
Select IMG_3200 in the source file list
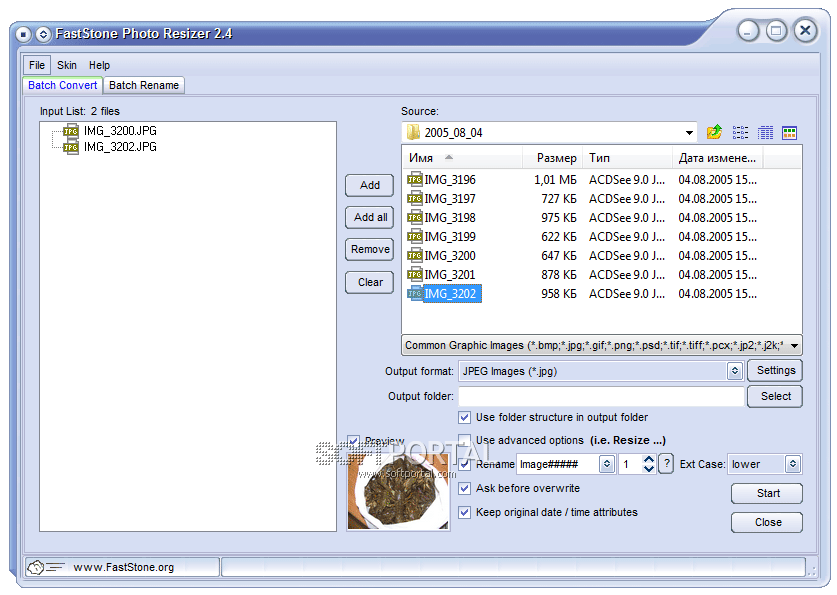click(449, 256)
